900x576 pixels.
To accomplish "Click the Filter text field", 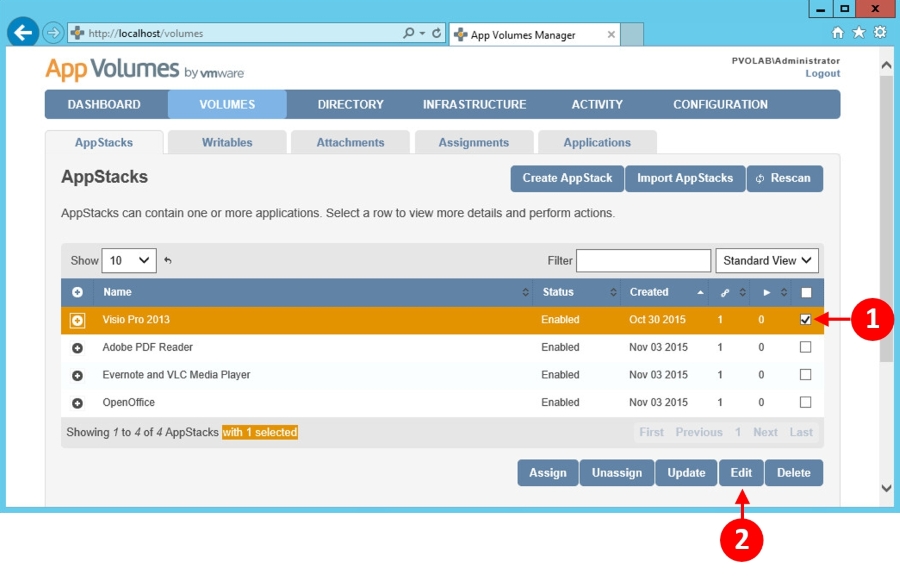I will click(x=643, y=260).
